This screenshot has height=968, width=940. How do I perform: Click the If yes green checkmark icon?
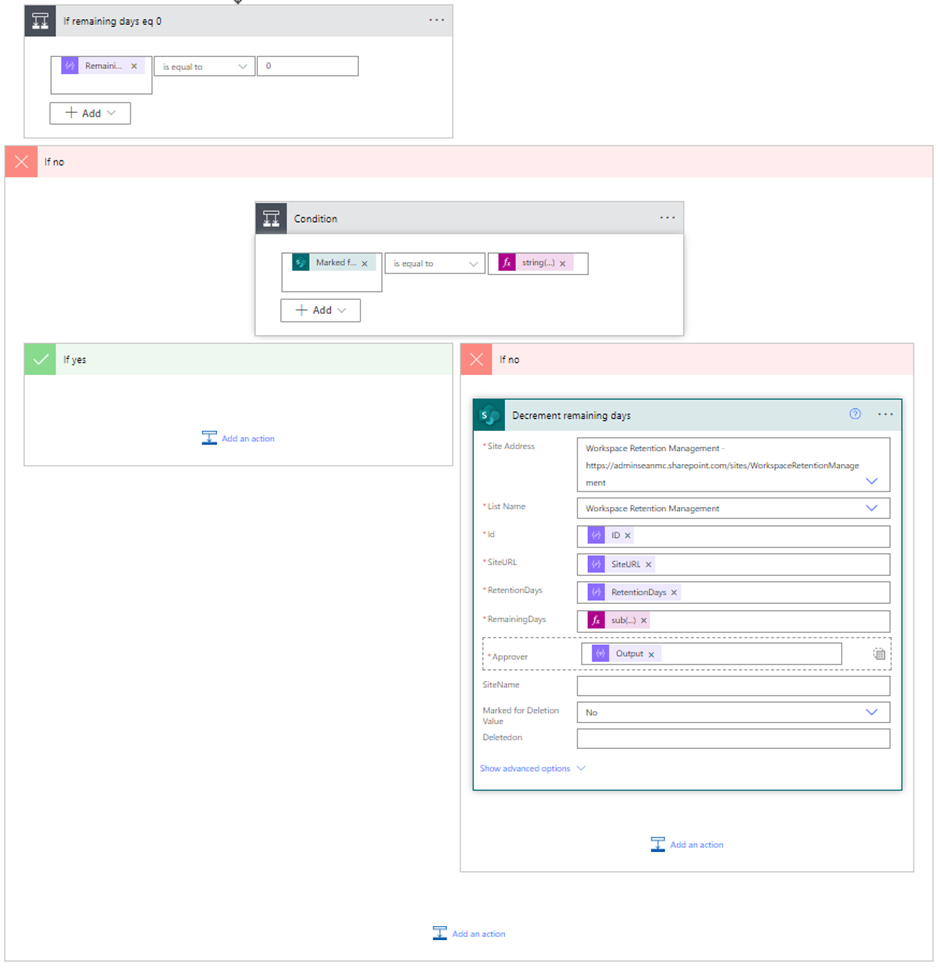tap(40, 359)
